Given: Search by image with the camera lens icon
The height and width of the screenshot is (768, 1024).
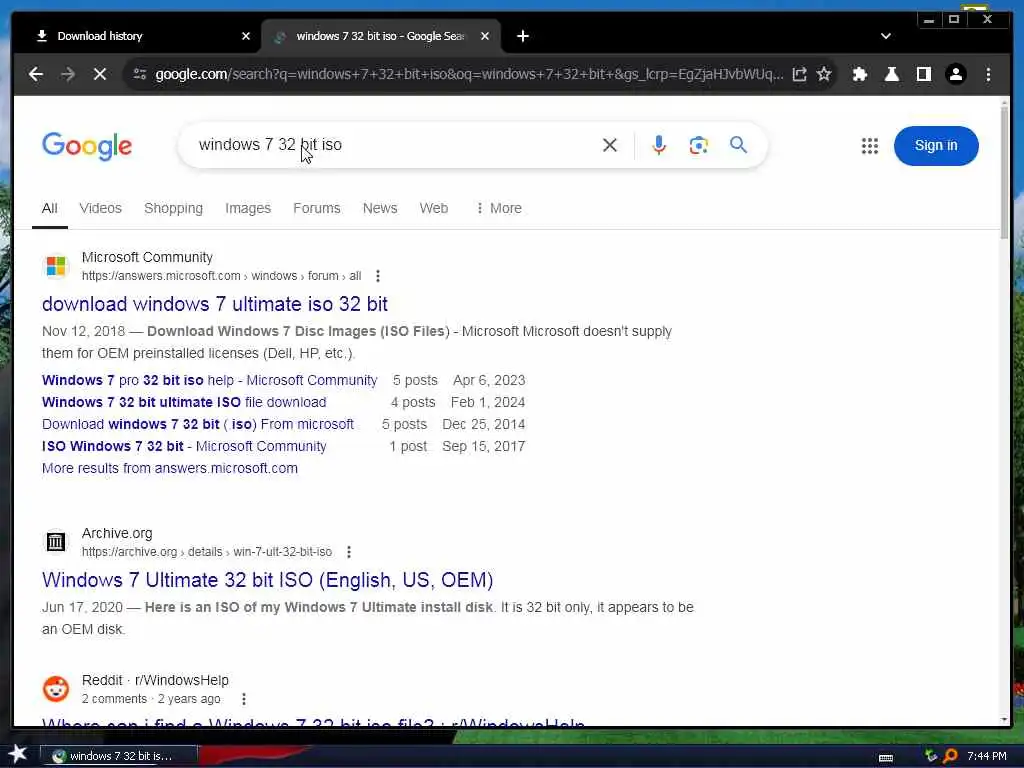Looking at the screenshot, I should pyautogui.click(x=699, y=145).
